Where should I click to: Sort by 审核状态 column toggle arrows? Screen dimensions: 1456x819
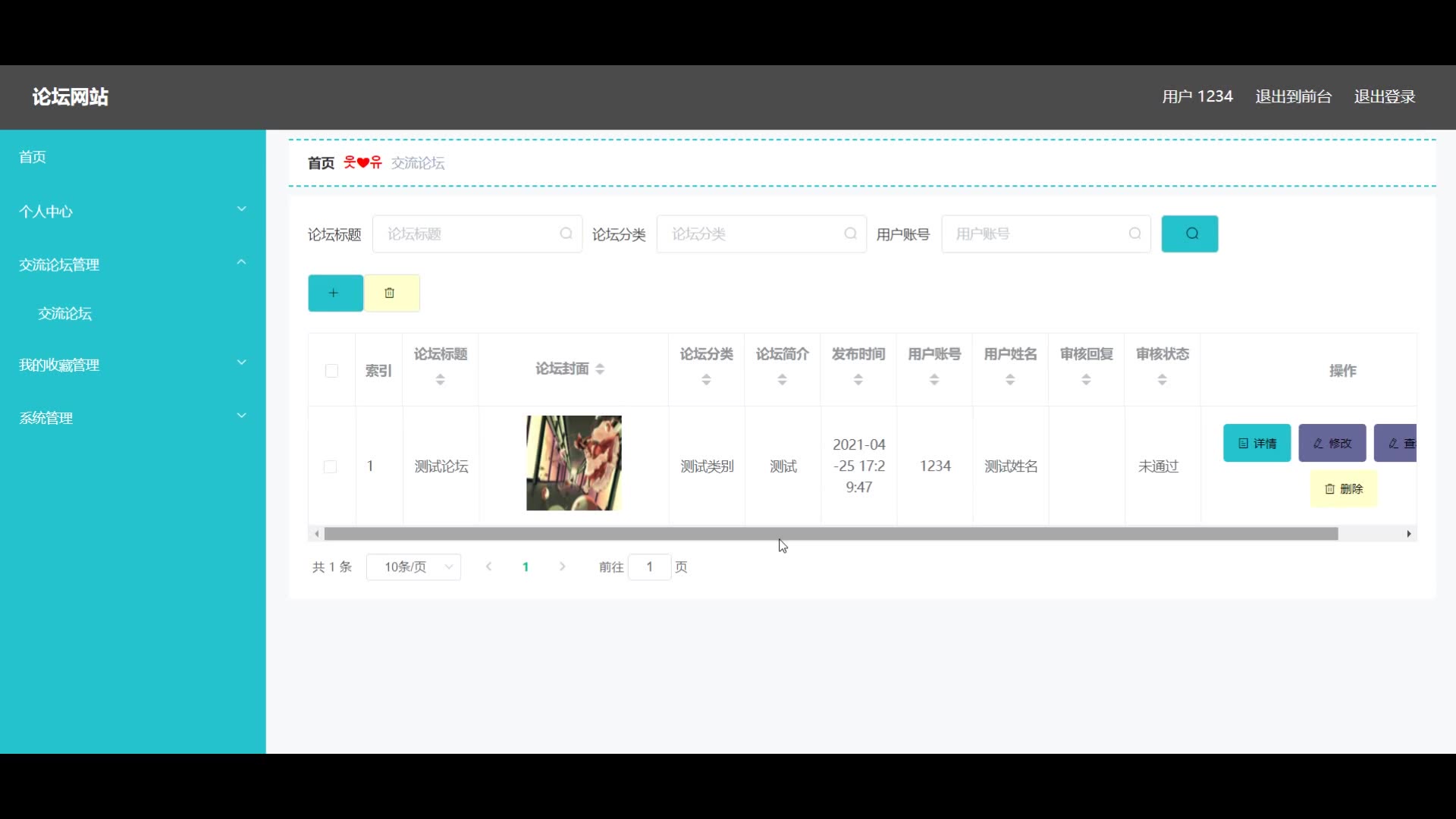pos(1162,379)
